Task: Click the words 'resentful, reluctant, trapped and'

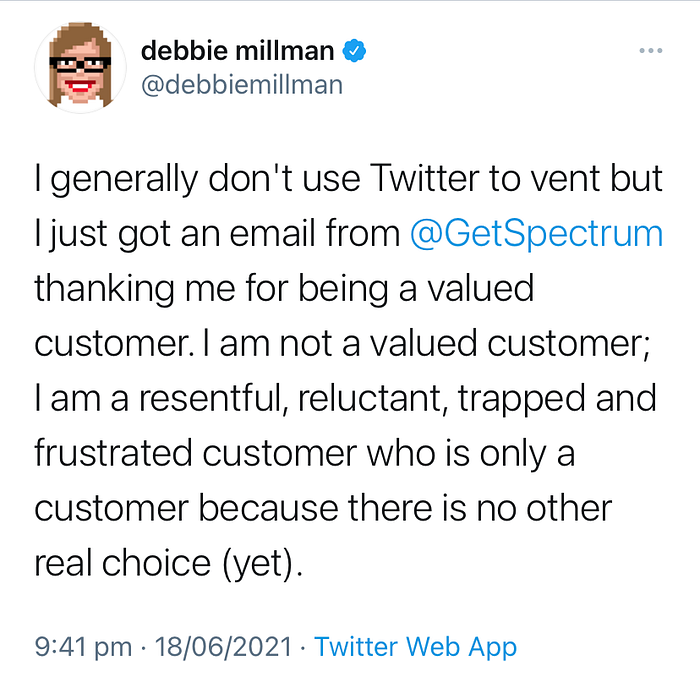Action: 398,398
